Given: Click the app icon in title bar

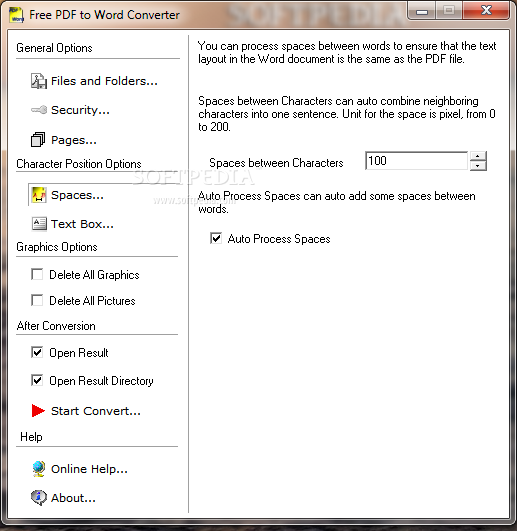Looking at the screenshot, I should (16, 15).
